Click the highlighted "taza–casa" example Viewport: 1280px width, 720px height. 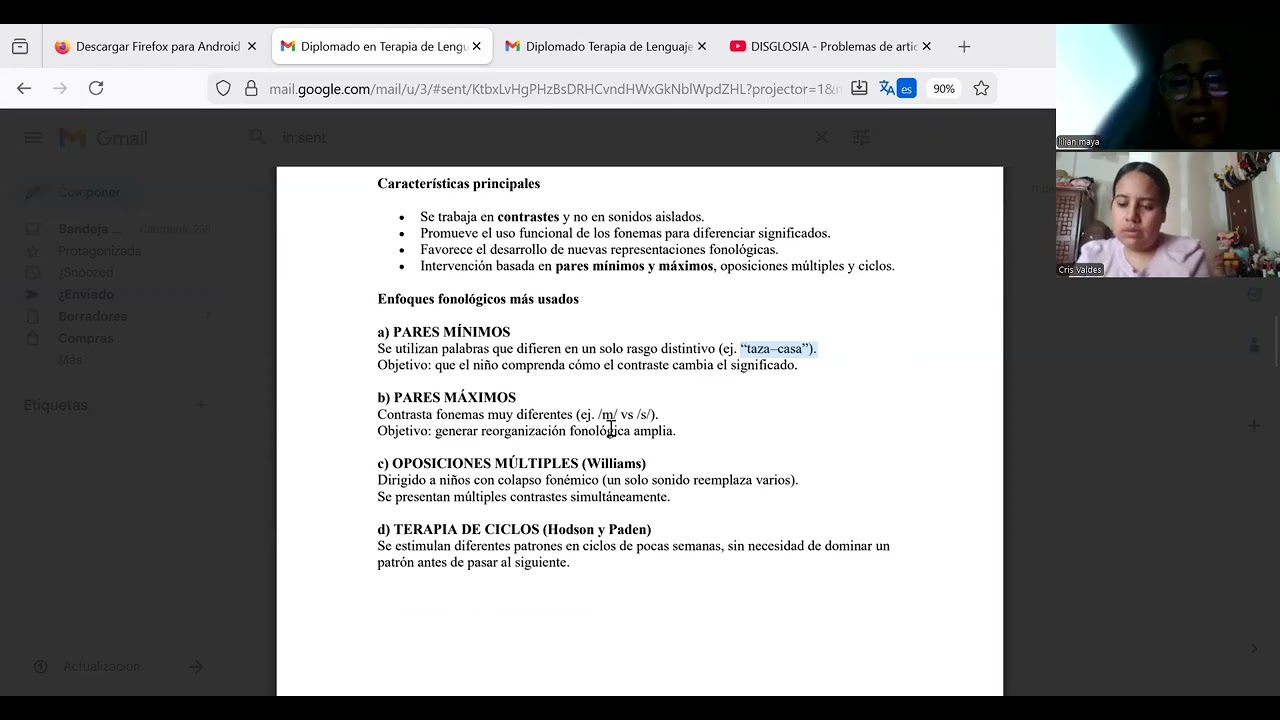[778, 349]
